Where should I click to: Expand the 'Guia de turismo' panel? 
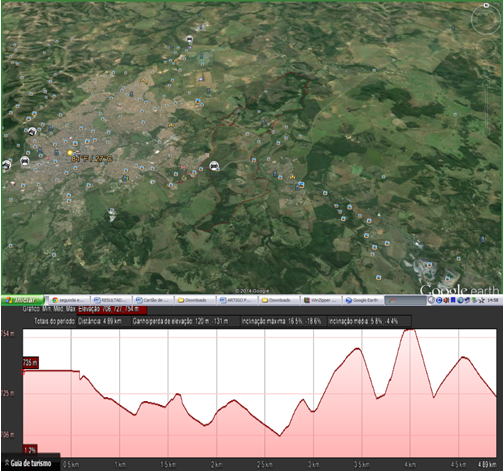point(31,463)
